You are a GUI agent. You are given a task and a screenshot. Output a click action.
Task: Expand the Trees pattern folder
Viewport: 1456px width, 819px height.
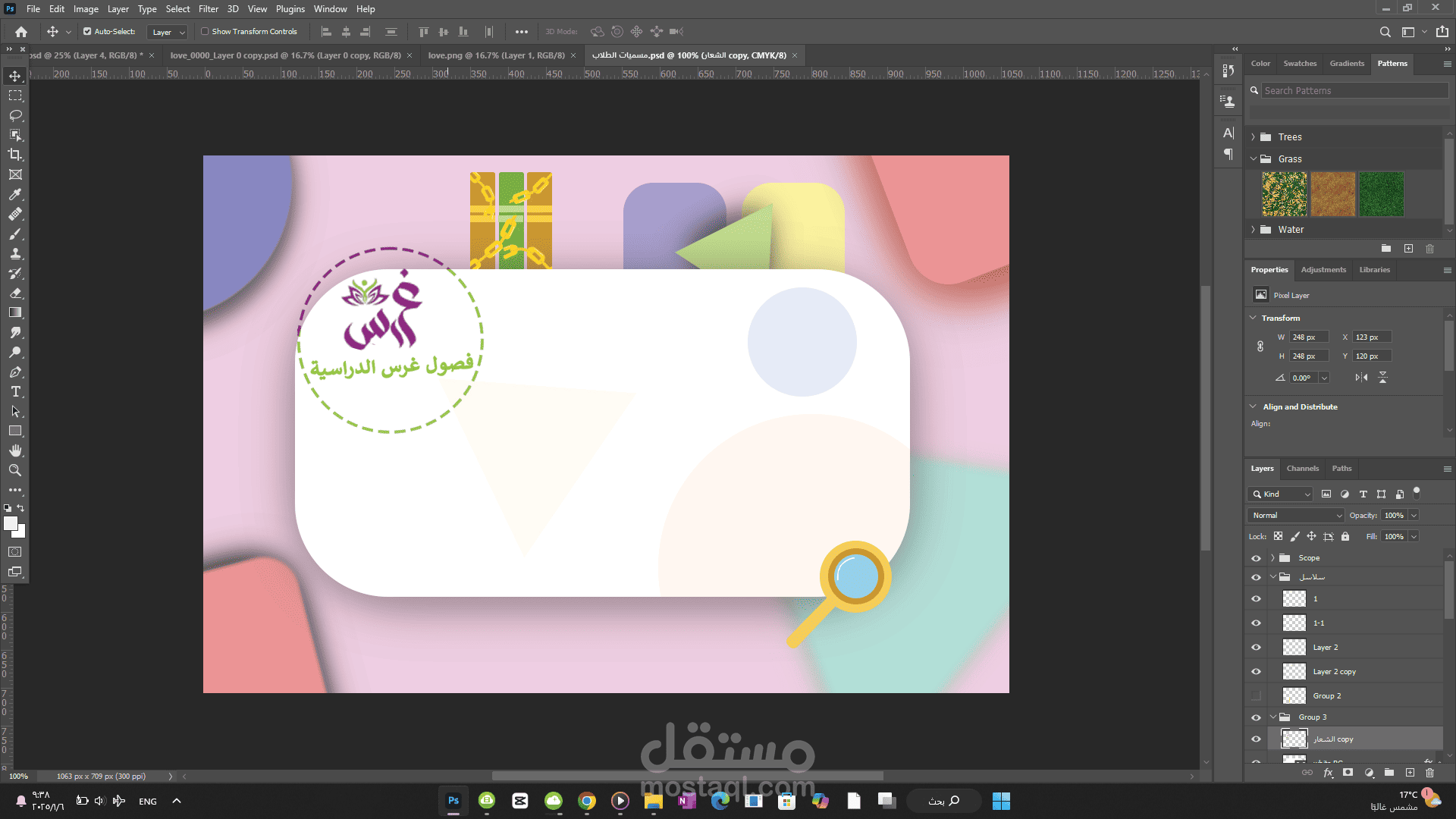tap(1253, 137)
